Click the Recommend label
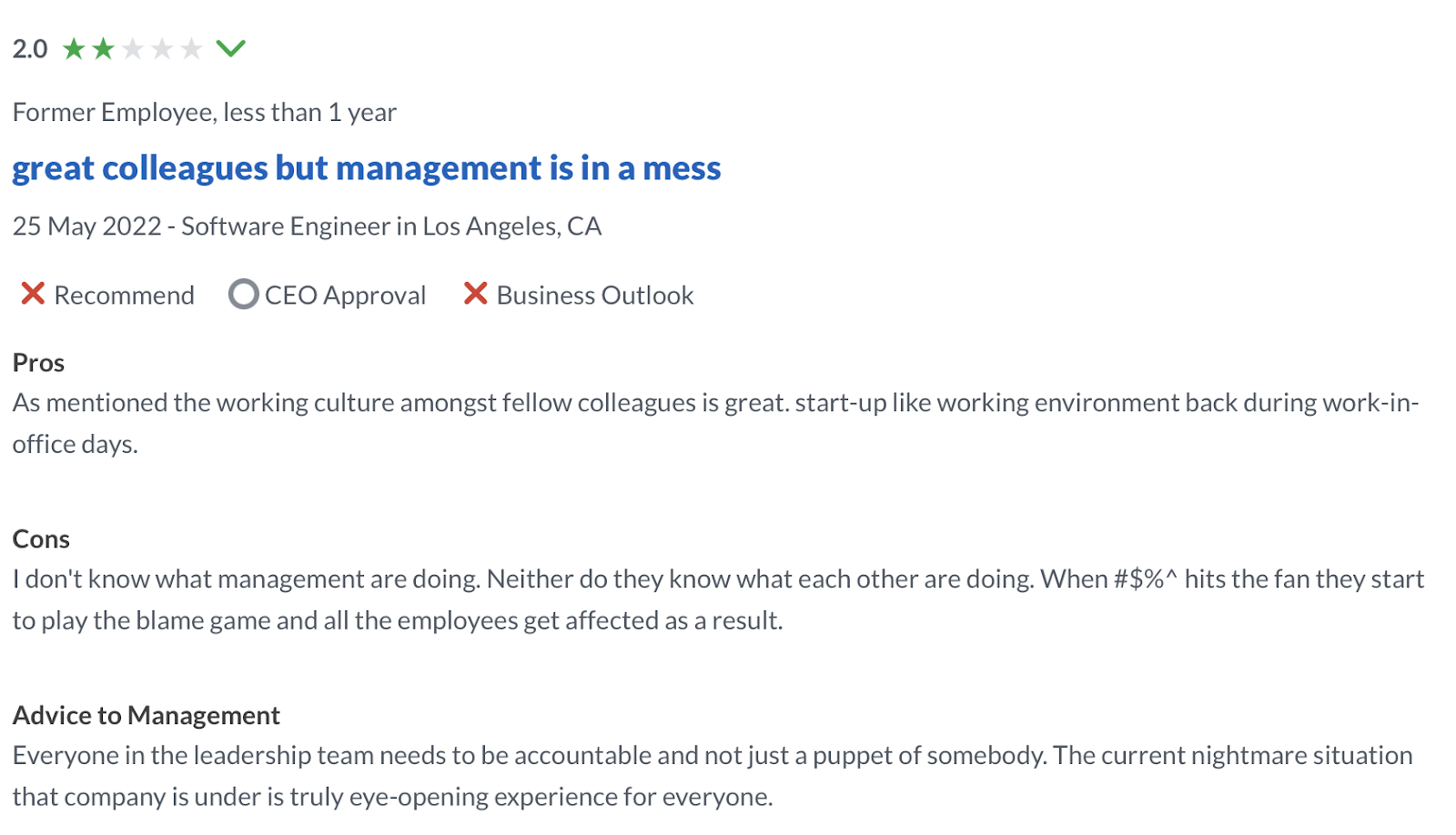The image size is (1456, 835). tap(124, 296)
